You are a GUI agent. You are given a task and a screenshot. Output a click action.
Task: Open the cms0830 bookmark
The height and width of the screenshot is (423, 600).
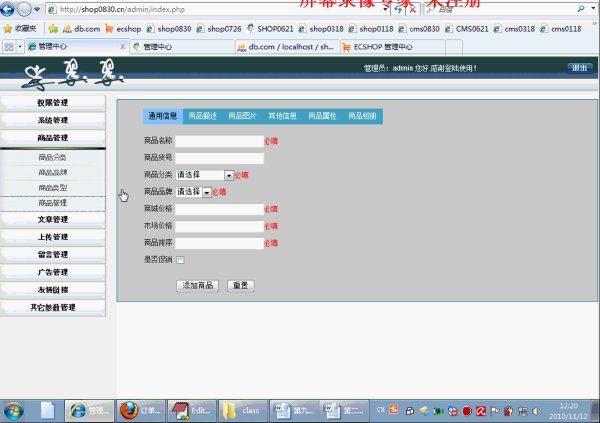tap(419, 29)
